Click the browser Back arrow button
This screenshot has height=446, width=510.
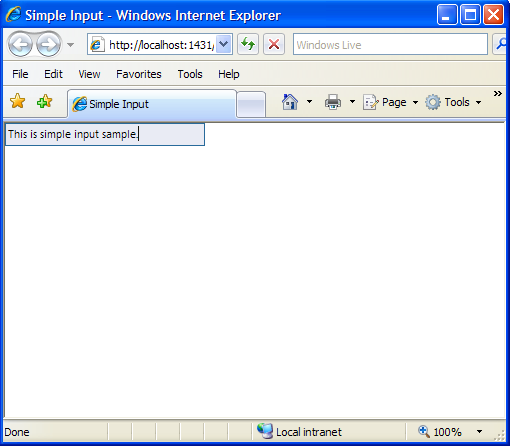coord(20,44)
